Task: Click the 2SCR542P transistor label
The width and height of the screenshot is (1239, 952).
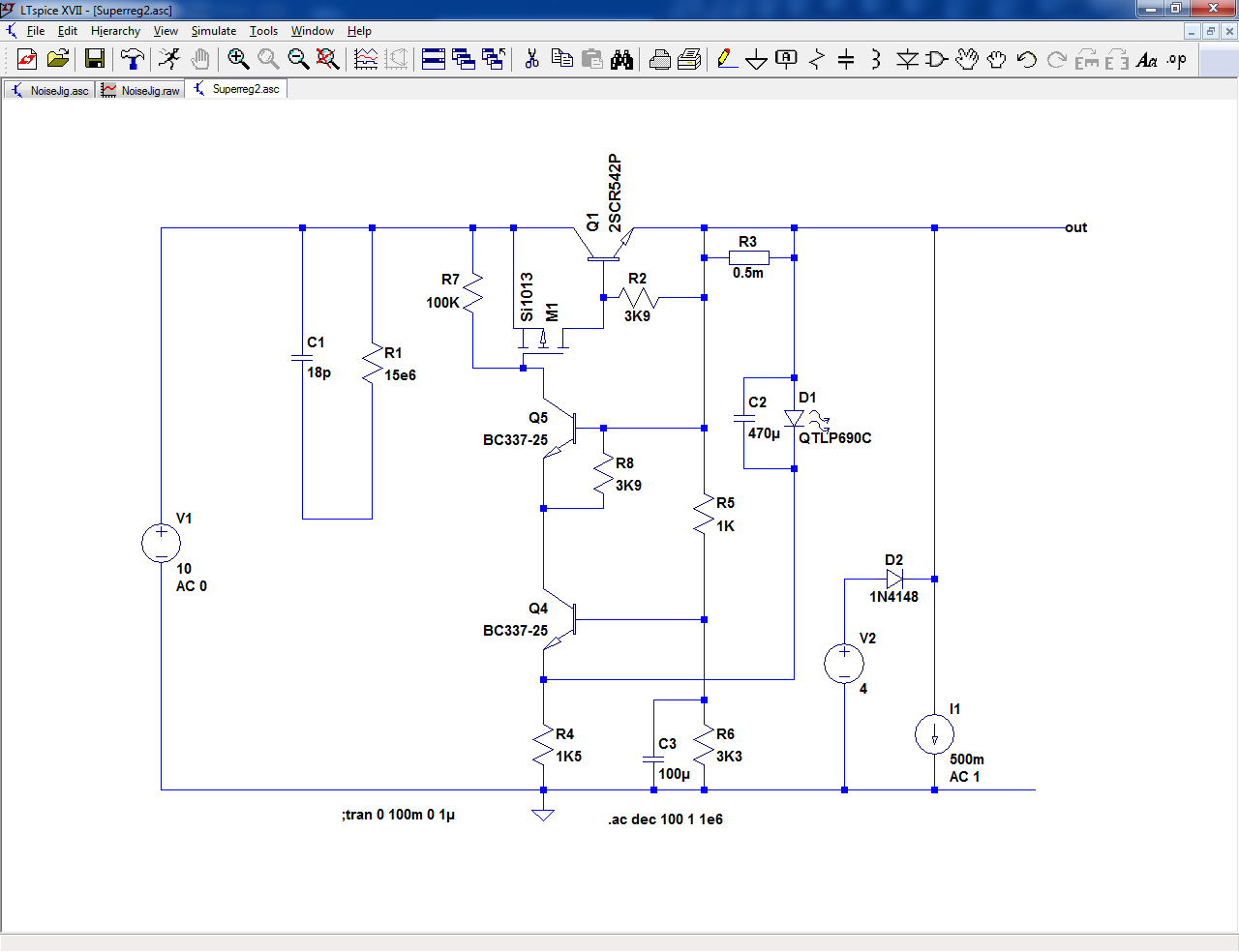Action: pyautogui.click(x=615, y=193)
